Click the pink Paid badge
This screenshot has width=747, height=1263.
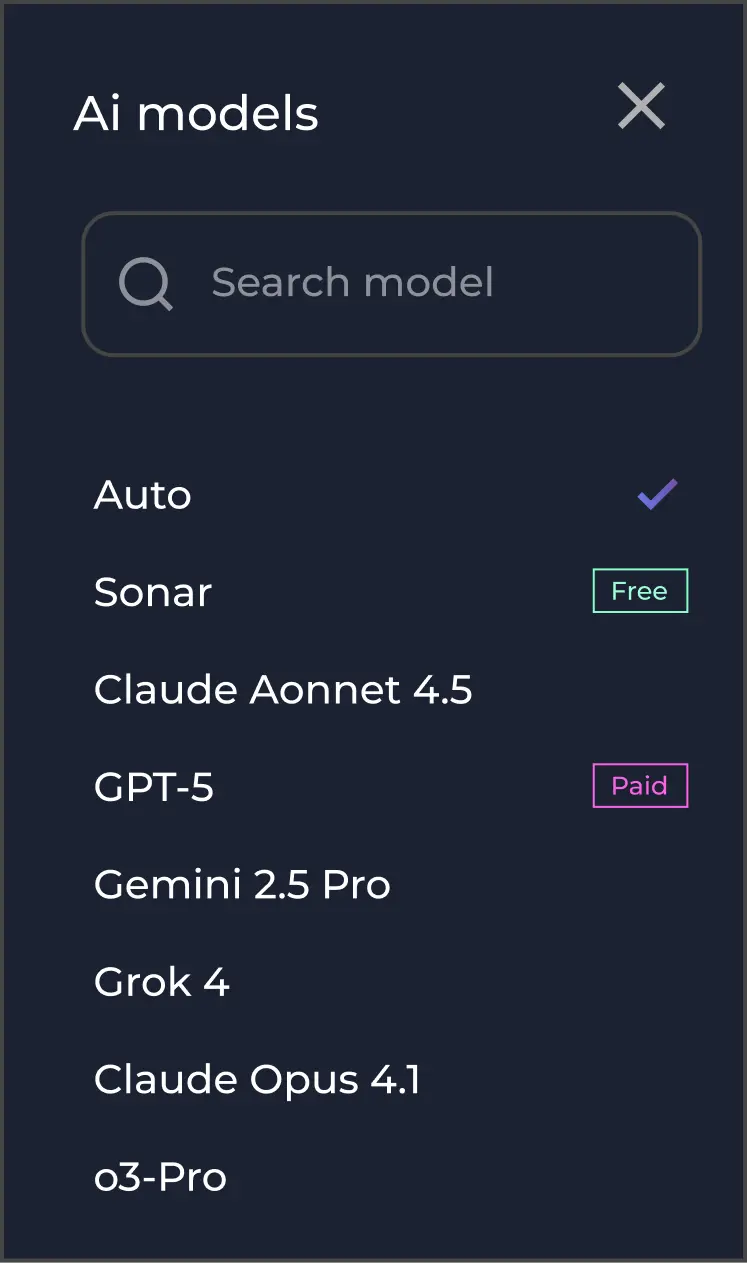640,786
